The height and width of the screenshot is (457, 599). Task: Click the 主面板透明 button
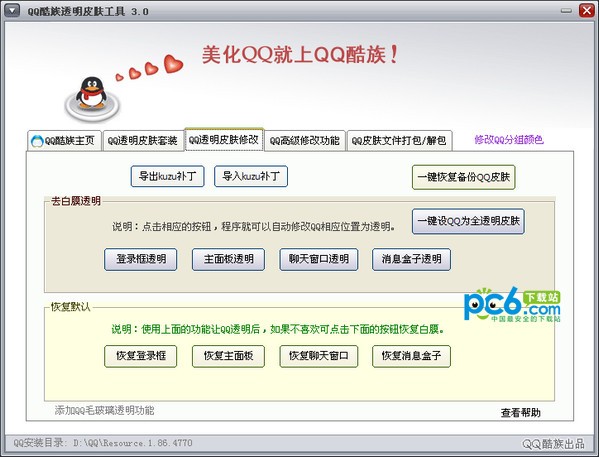228,259
